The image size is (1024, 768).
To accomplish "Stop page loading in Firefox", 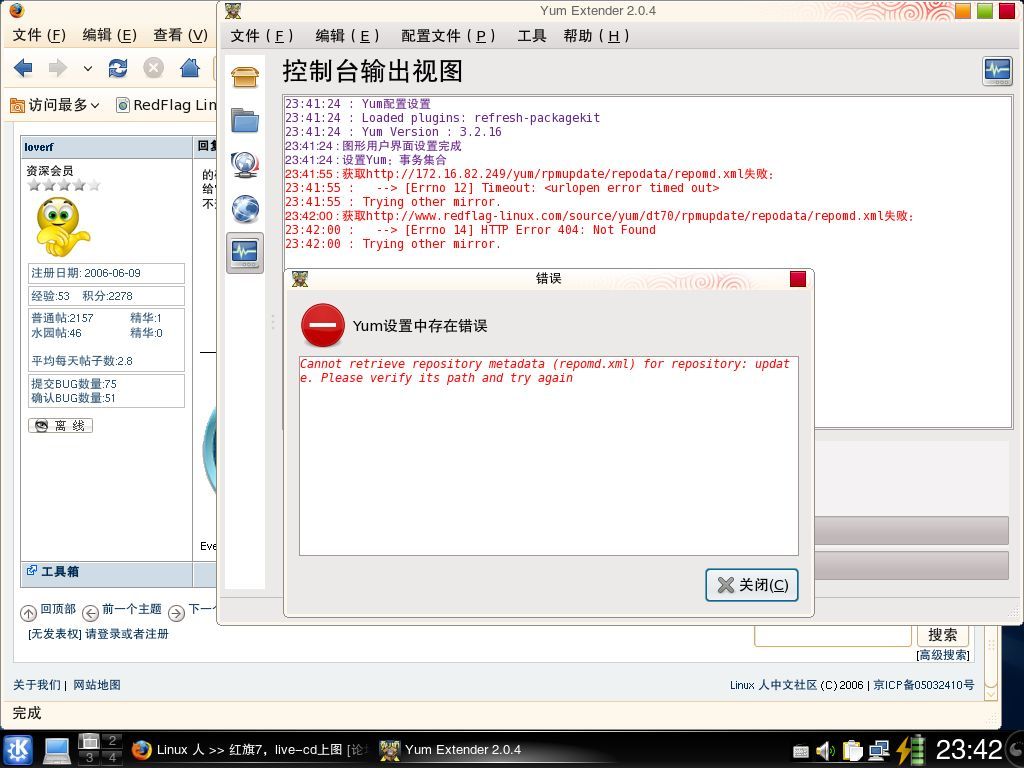I will [x=153, y=68].
